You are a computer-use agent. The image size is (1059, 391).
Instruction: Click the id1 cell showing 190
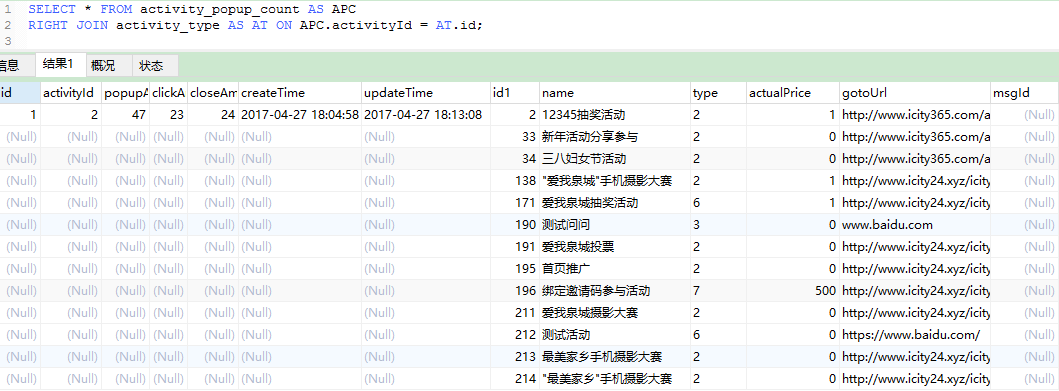(x=515, y=225)
